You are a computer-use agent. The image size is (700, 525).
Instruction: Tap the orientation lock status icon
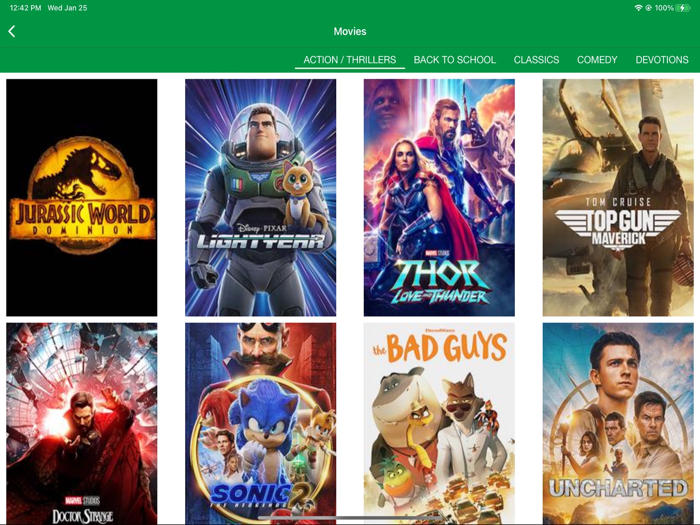[x=648, y=8]
